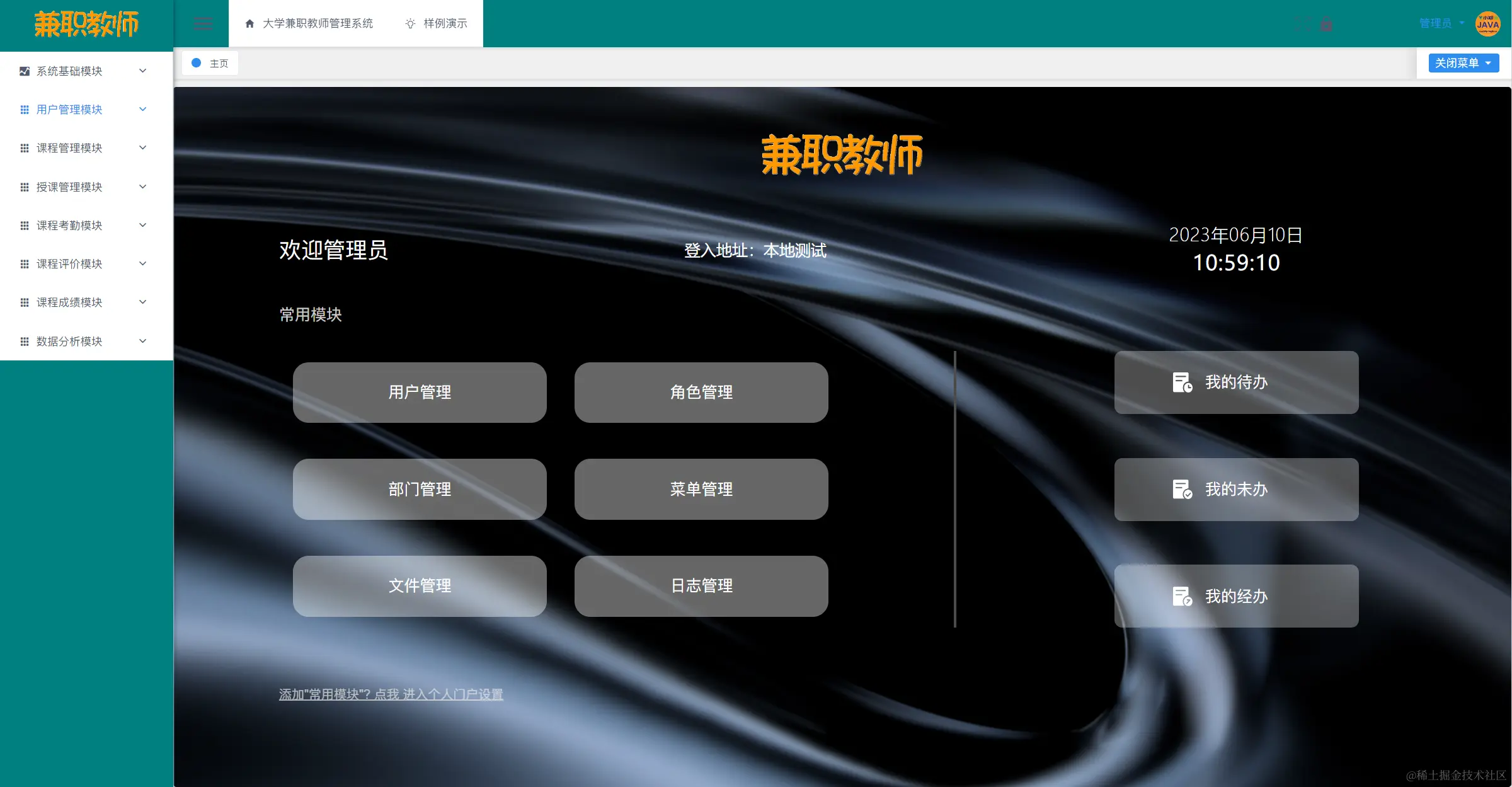Open the 日志管理 module card
The image size is (1512, 787).
pyautogui.click(x=701, y=586)
